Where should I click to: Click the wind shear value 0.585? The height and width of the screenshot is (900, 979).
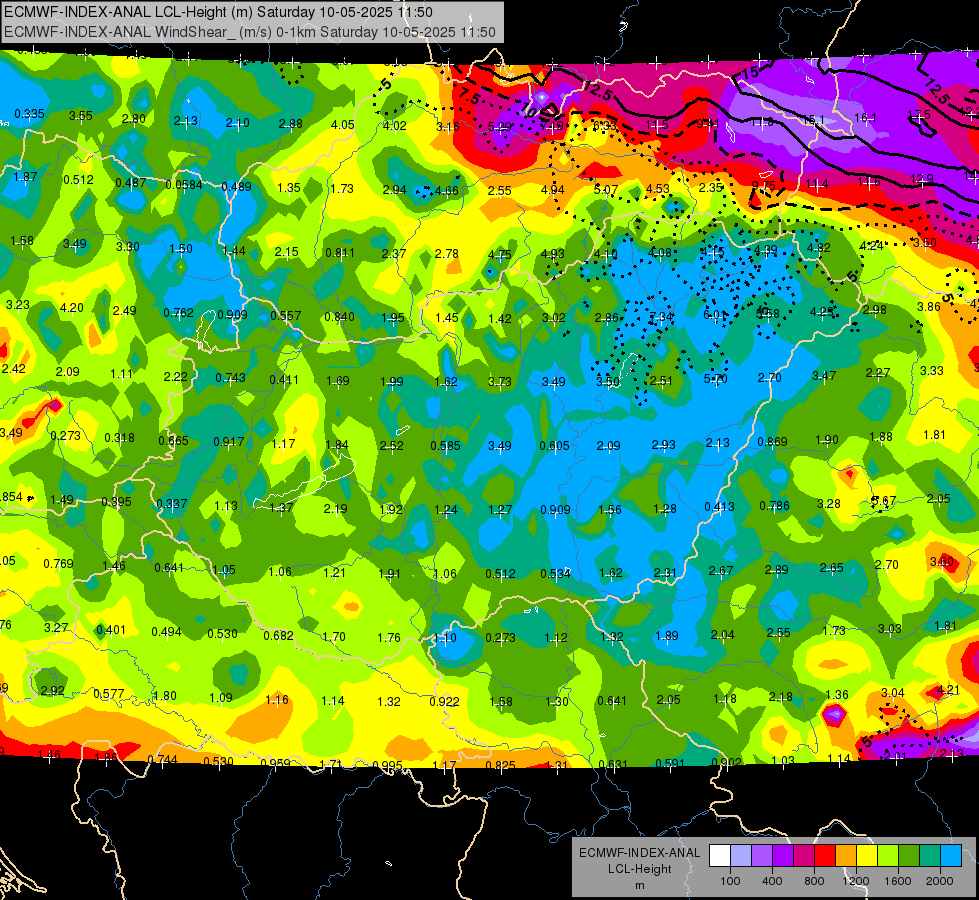(x=445, y=445)
